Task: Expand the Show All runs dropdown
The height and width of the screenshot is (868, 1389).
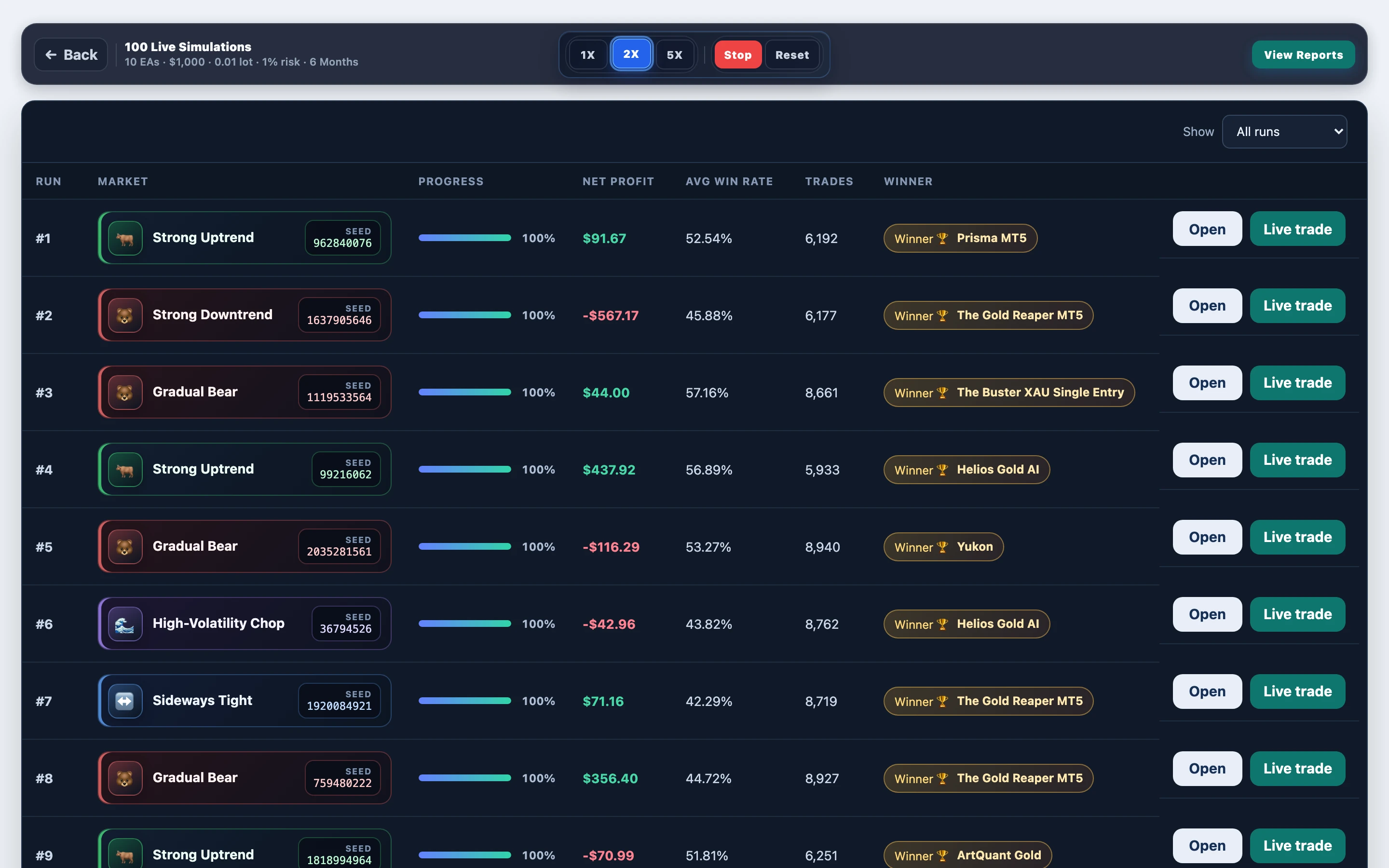Action: pos(1284,132)
